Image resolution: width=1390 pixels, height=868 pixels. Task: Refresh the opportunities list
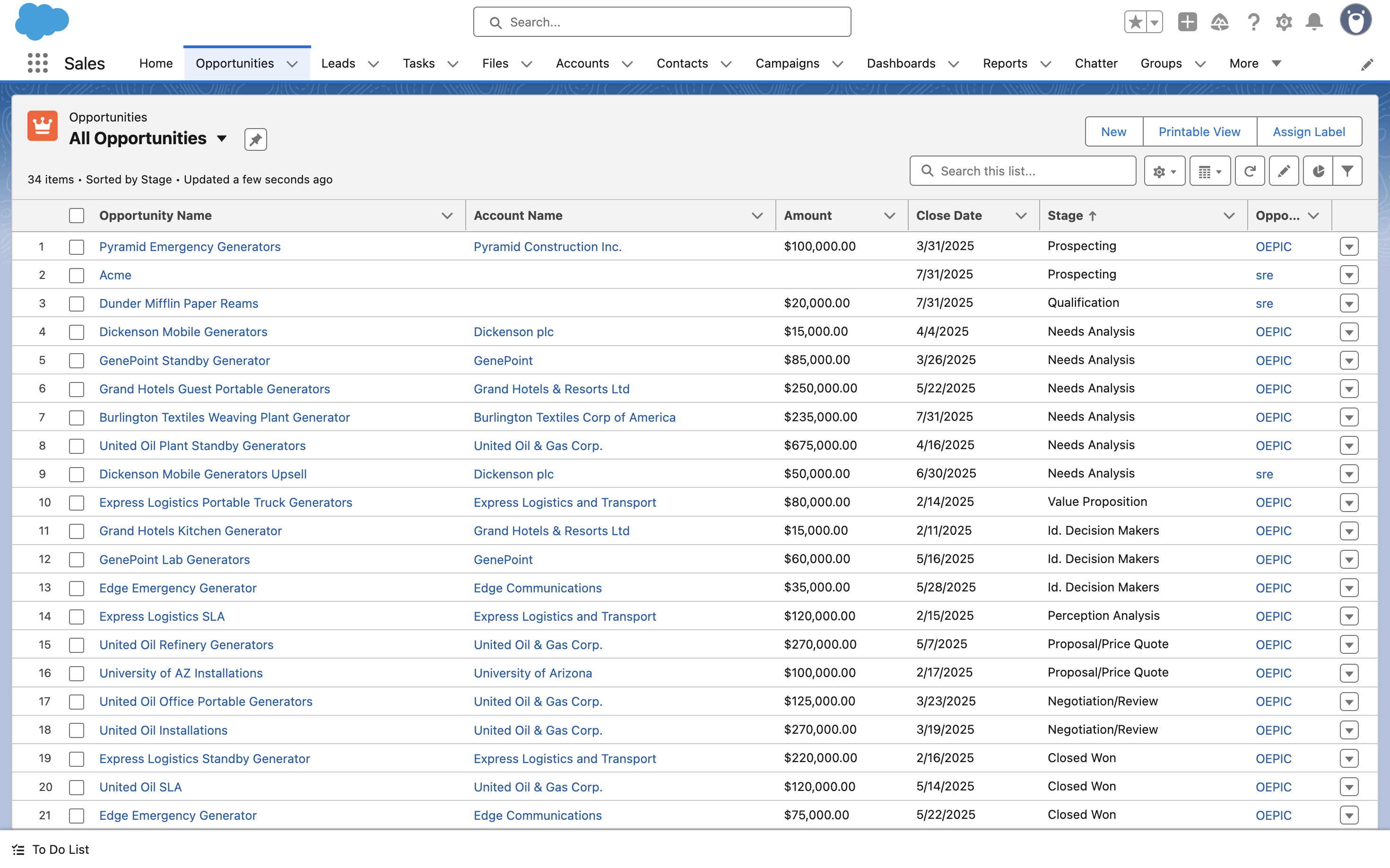[x=1249, y=171]
